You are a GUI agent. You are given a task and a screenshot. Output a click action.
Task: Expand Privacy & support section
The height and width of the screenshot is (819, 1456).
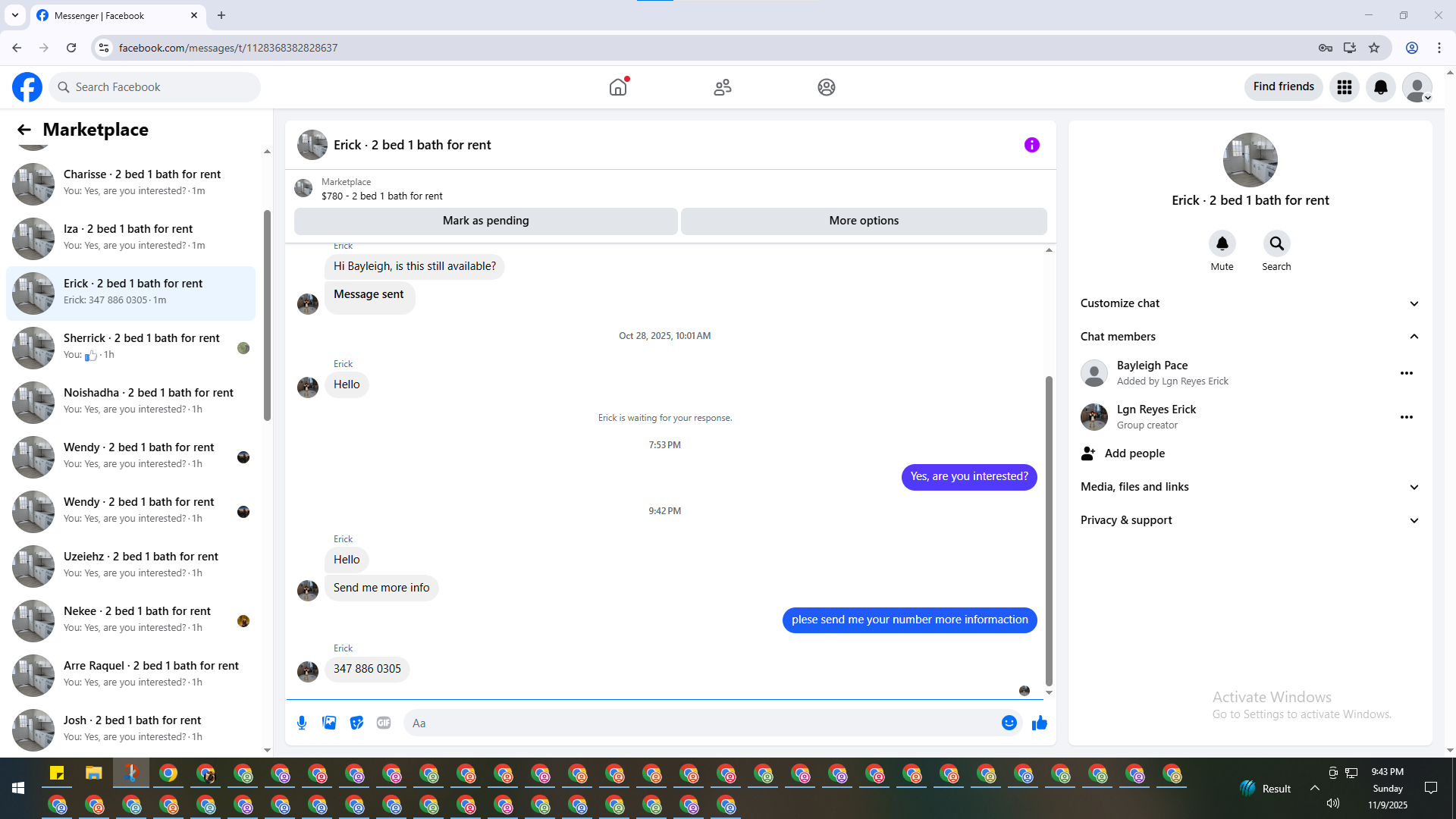[1250, 520]
